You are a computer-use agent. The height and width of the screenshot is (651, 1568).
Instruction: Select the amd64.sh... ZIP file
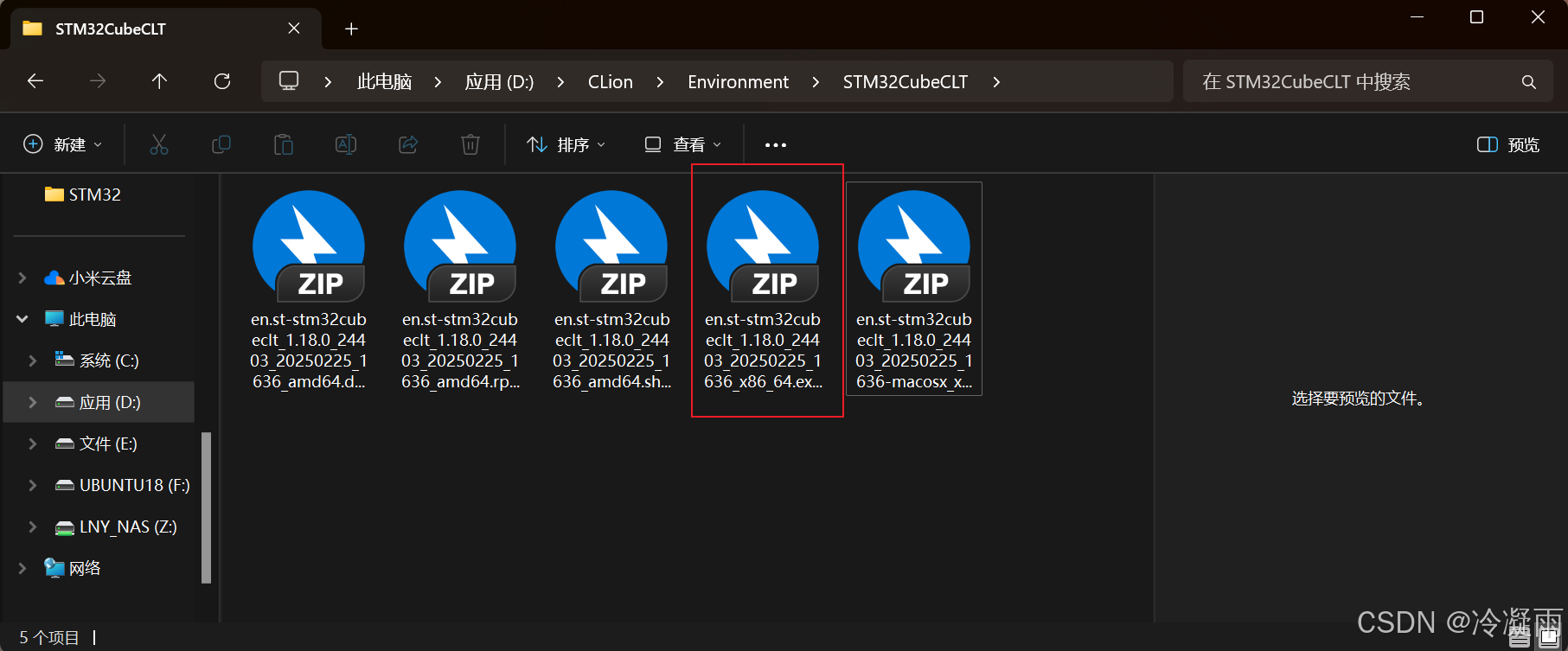click(611, 290)
